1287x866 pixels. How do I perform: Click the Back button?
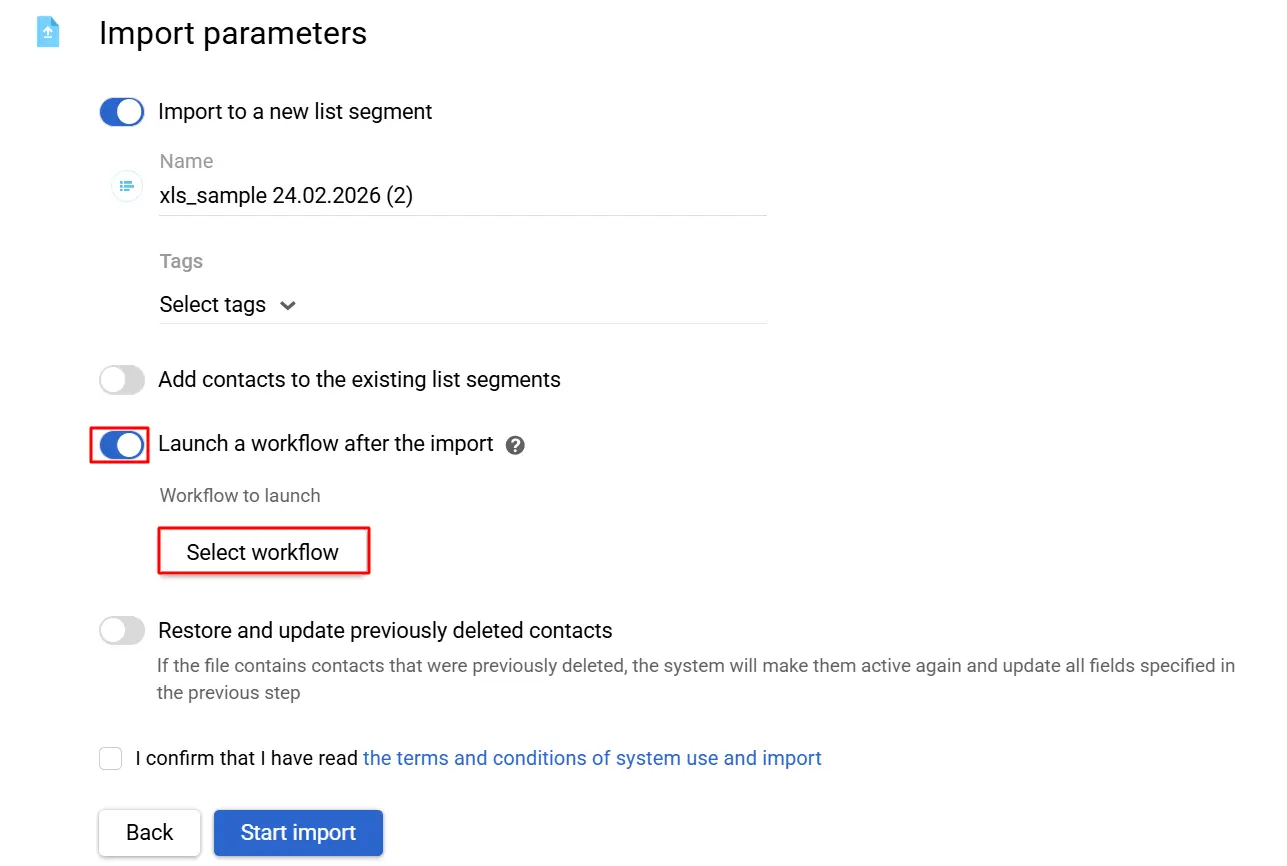click(149, 832)
